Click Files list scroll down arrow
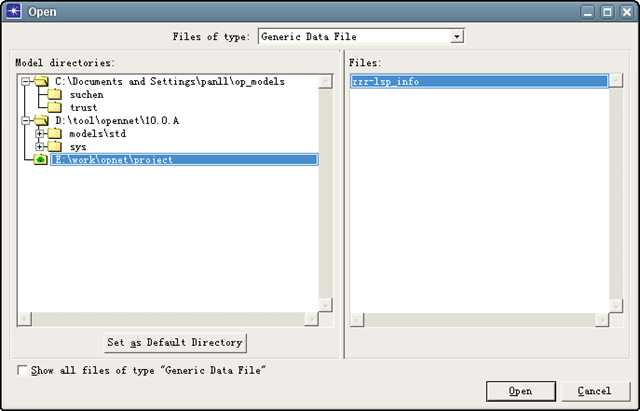This screenshot has height=411, width=640. pyautogui.click(x=616, y=306)
